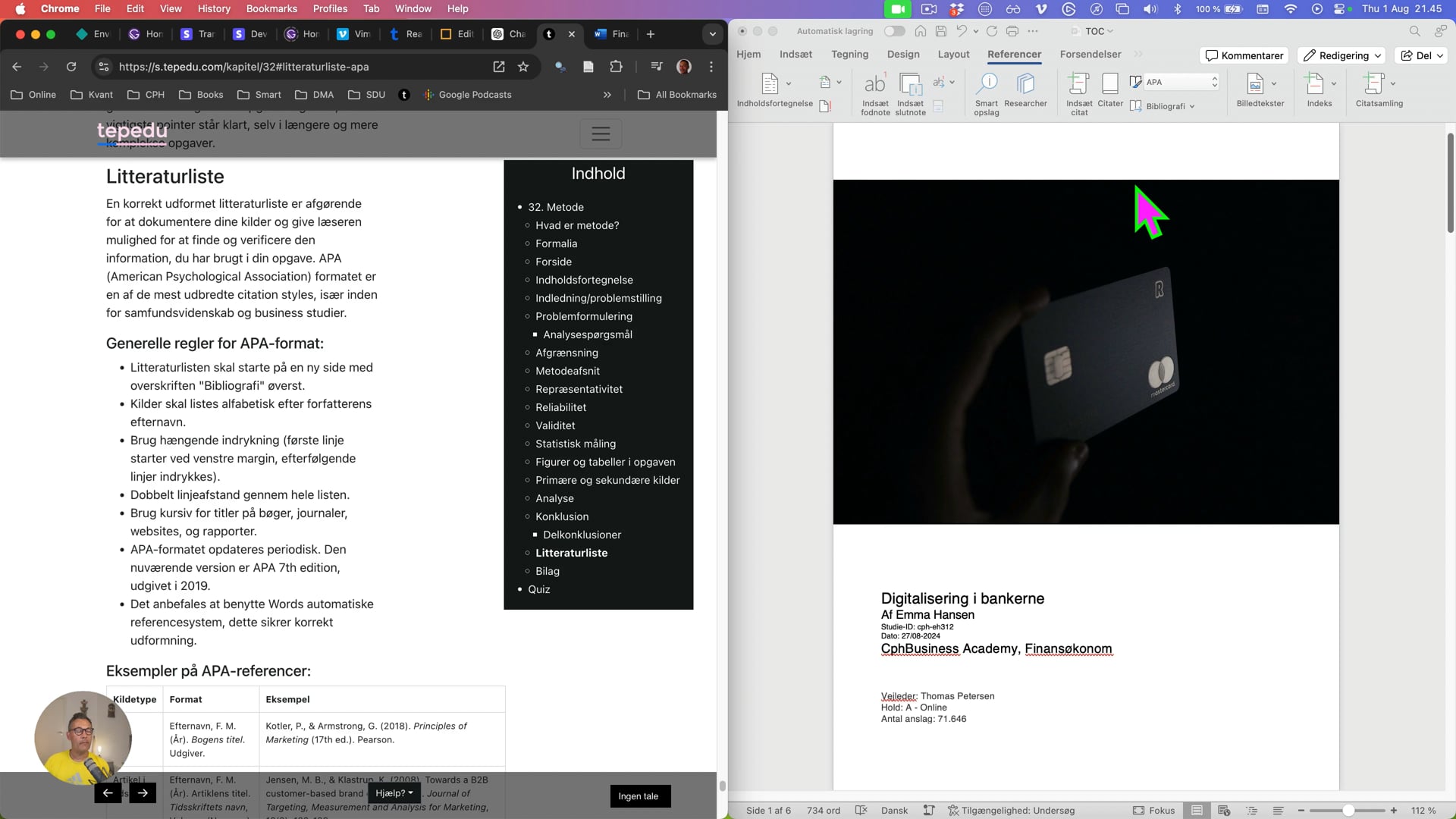Insert an endnote (Indsæt slutnote)

click(x=910, y=93)
